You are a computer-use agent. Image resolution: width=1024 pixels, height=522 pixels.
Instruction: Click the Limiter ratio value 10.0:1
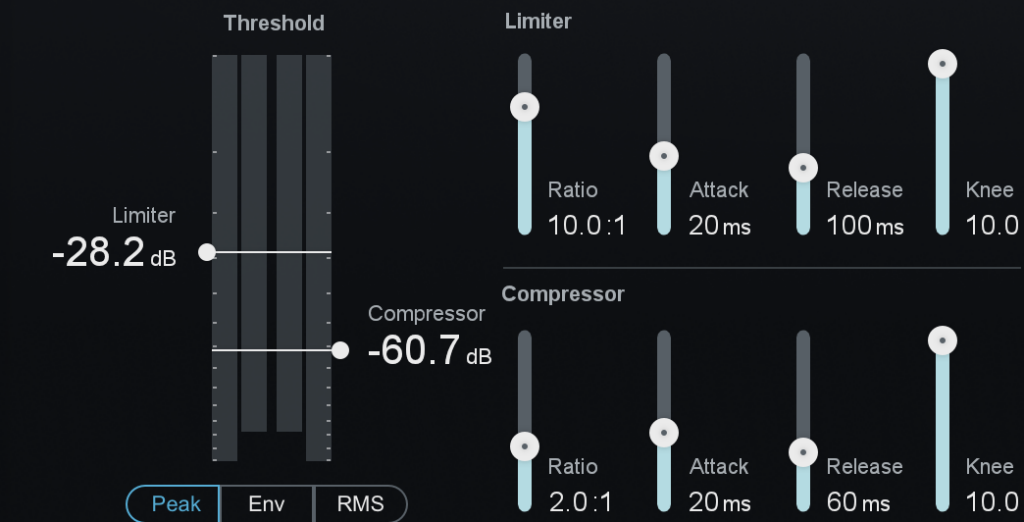(586, 226)
